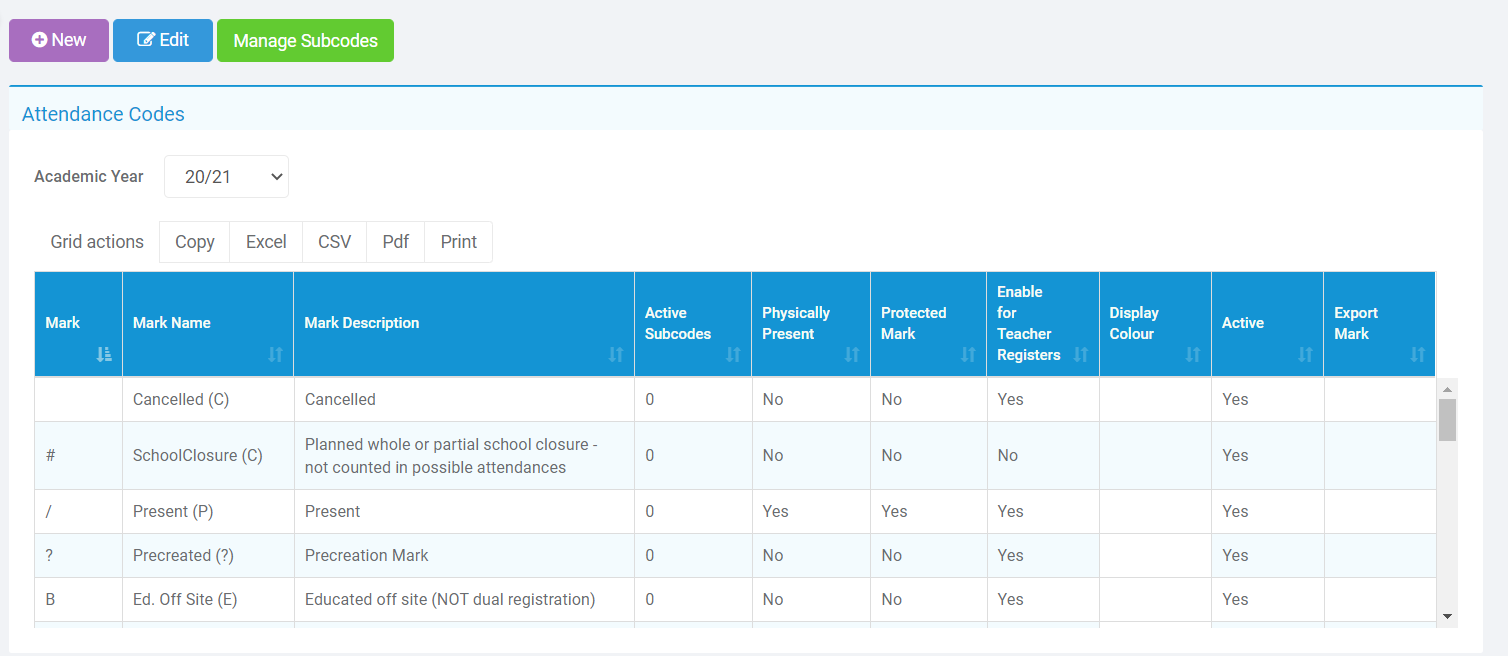Sort the Display Colour column
The width and height of the screenshot is (1508, 656).
[x=1193, y=354]
